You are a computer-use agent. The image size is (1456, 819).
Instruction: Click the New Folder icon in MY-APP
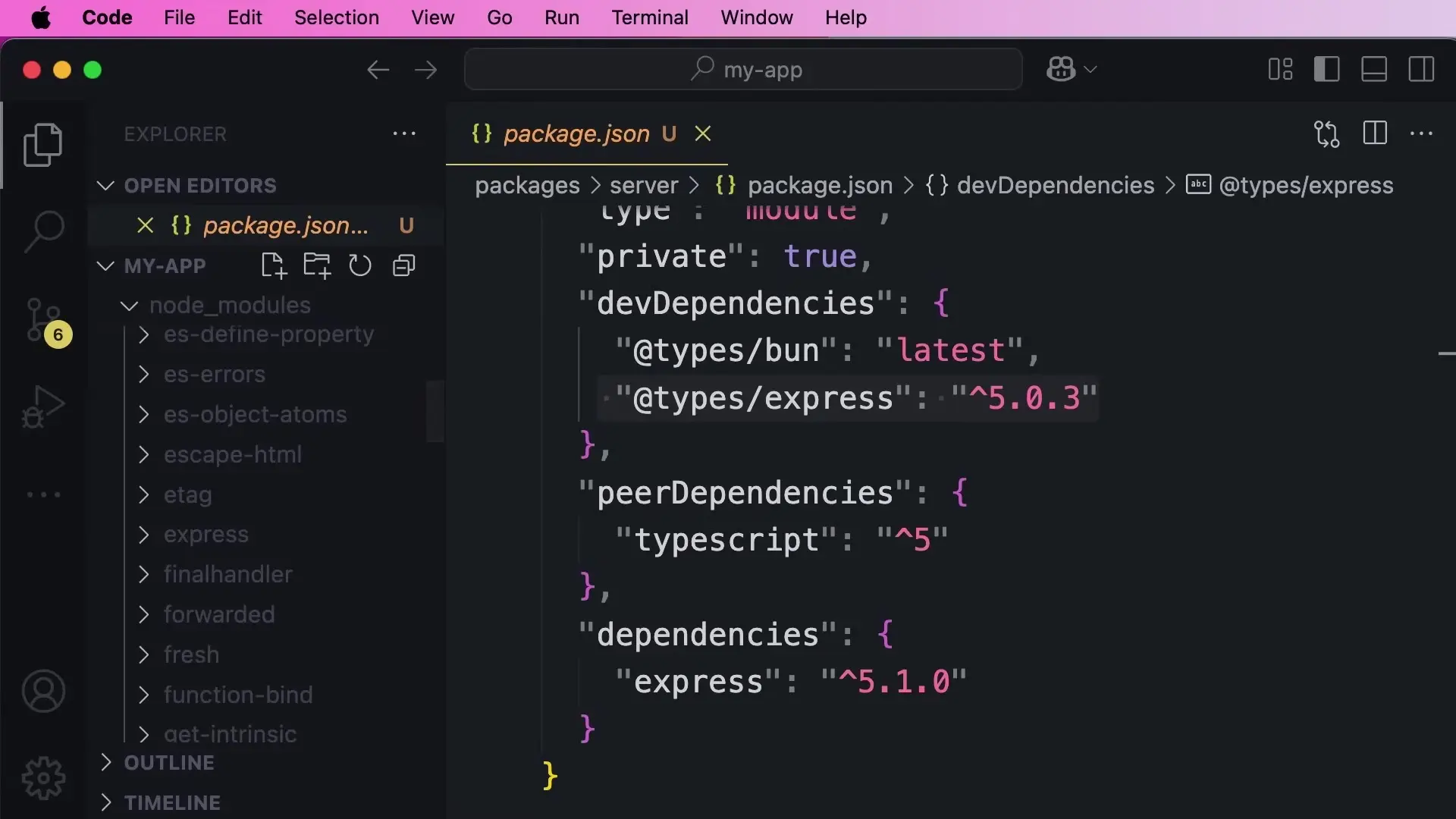click(317, 266)
